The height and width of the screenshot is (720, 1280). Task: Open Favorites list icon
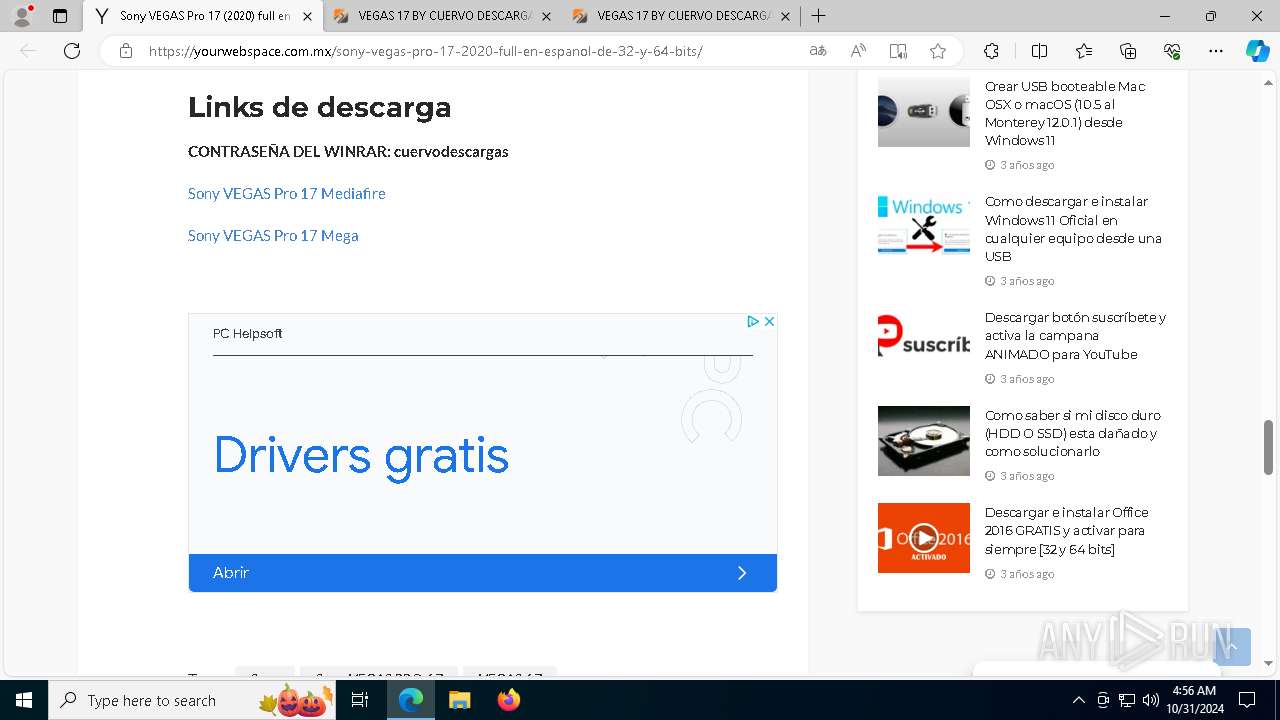pos(1084,51)
